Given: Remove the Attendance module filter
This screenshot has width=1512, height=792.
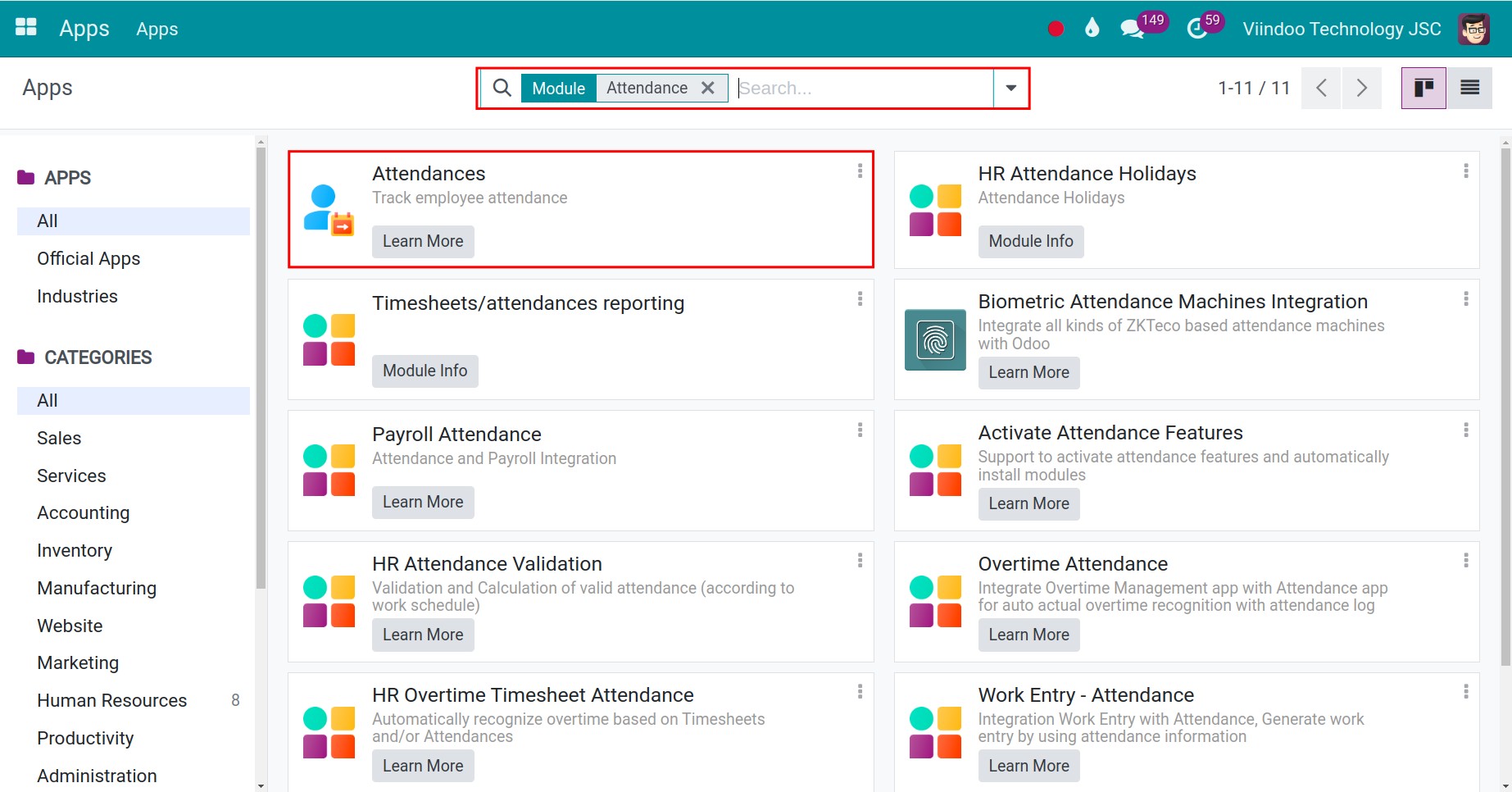Looking at the screenshot, I should point(708,88).
